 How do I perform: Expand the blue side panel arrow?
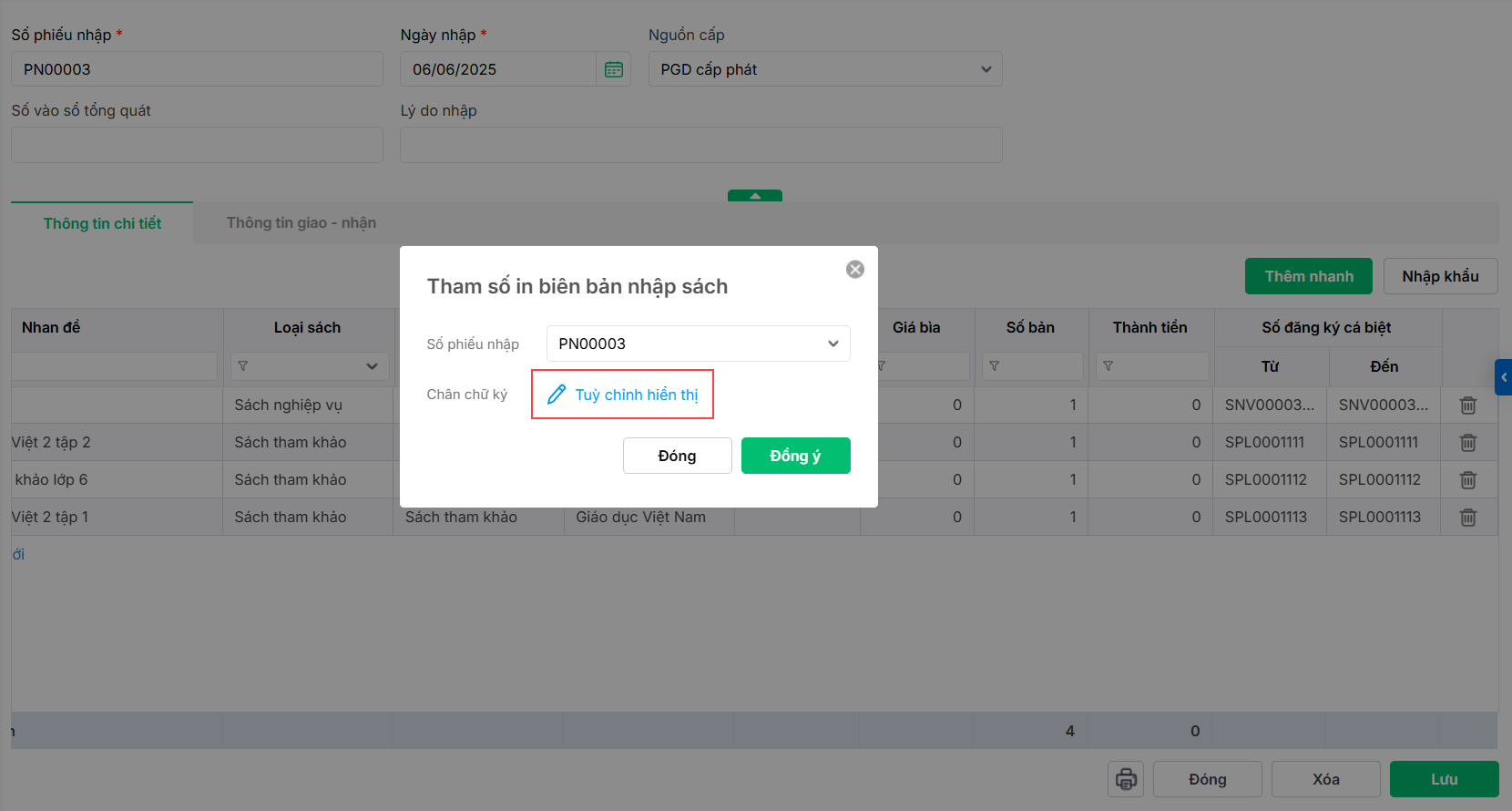point(1504,376)
